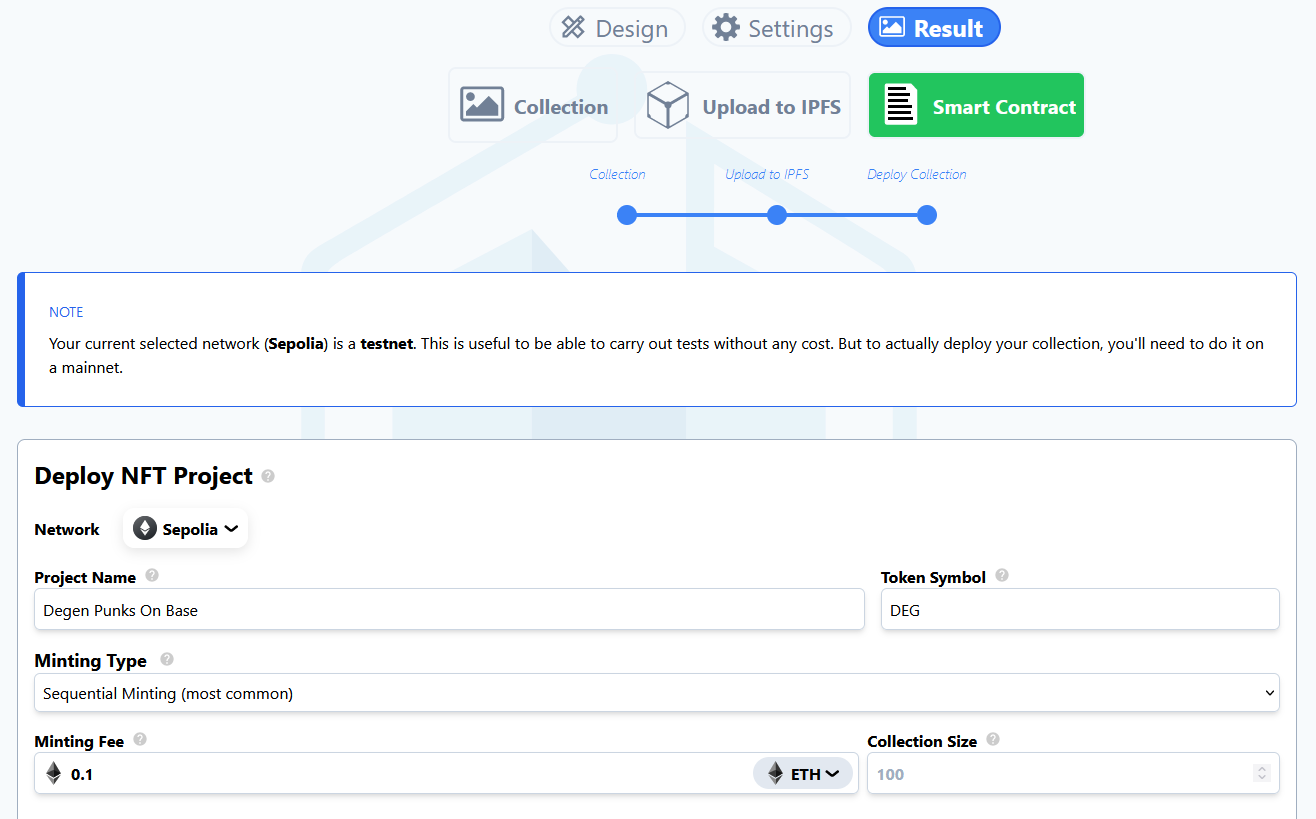Click the Ethereum icon in Minting Fee field
The height and width of the screenshot is (819, 1316).
(x=54, y=774)
